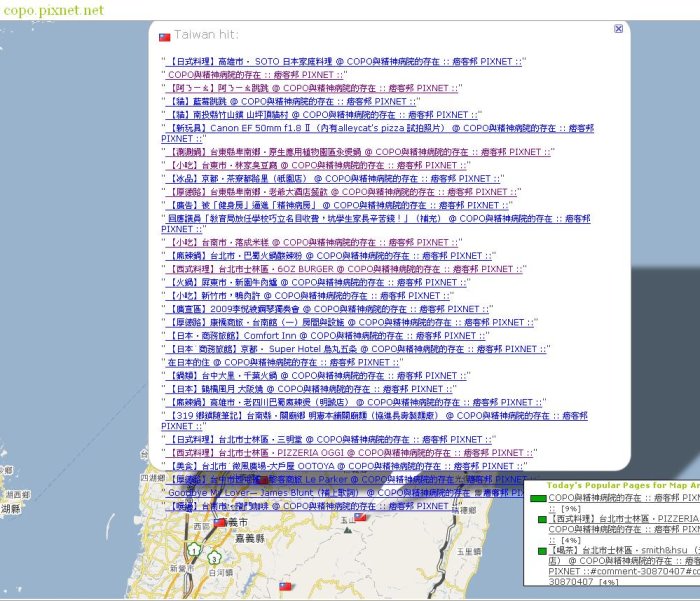The height and width of the screenshot is (601, 700).
Task: Click the green bar beside the 9% entry
Action: pyautogui.click(x=538, y=498)
